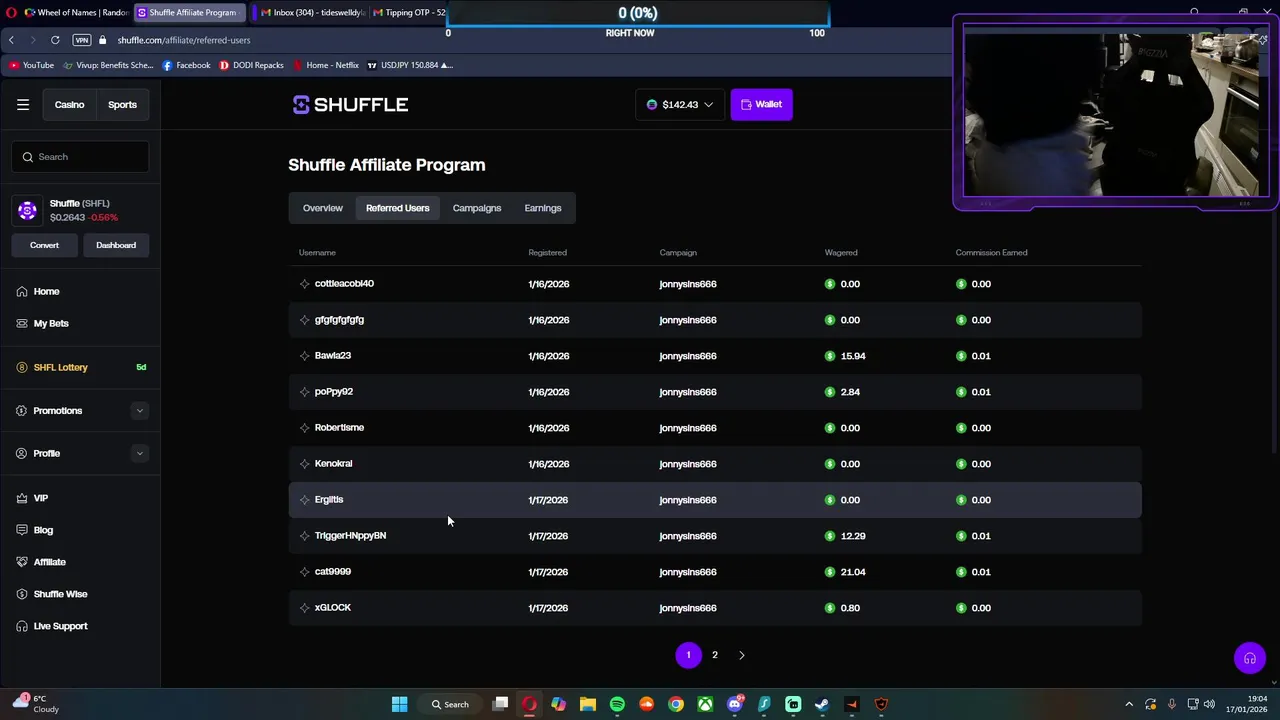
Task: Click the Home icon in the sidebar
Action: (22, 291)
